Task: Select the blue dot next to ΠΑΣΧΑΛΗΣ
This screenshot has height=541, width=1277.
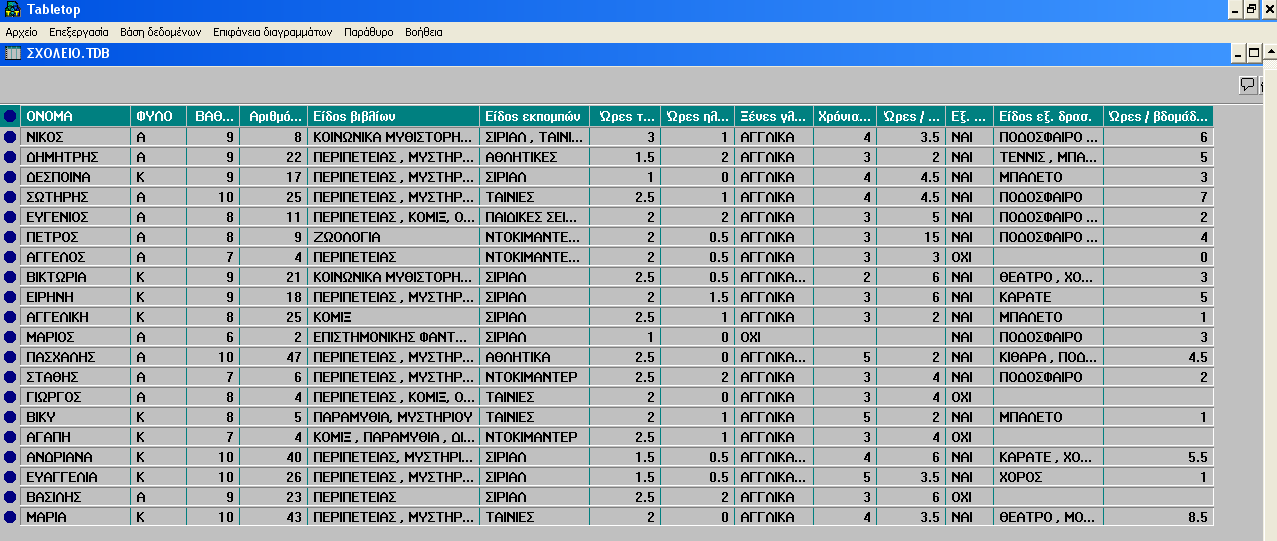Action: point(10,357)
